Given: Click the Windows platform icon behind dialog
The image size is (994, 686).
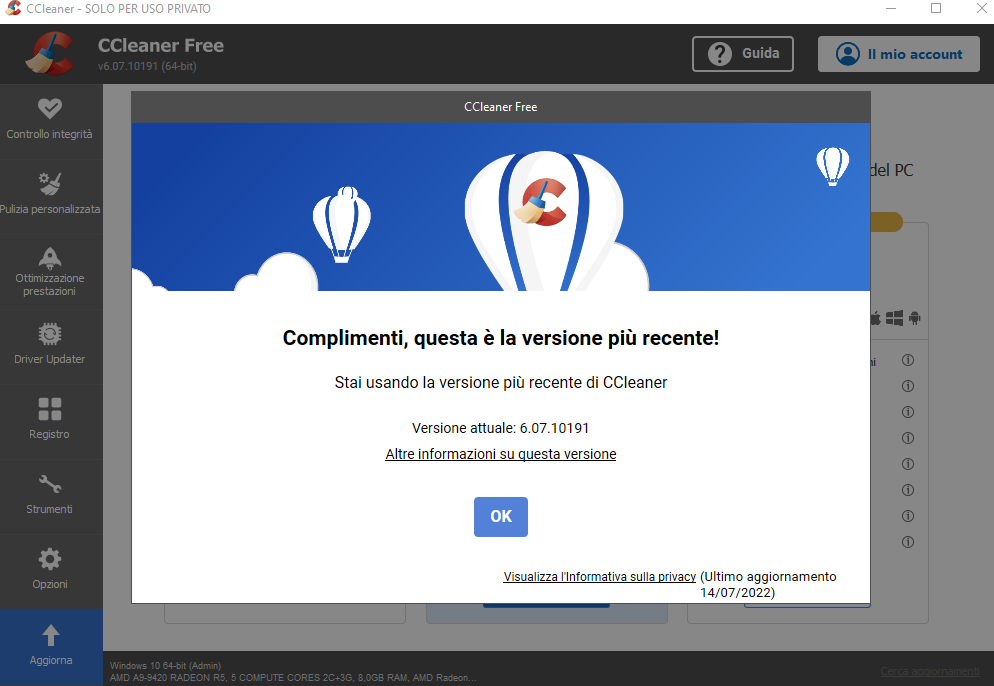Looking at the screenshot, I should click(x=894, y=318).
